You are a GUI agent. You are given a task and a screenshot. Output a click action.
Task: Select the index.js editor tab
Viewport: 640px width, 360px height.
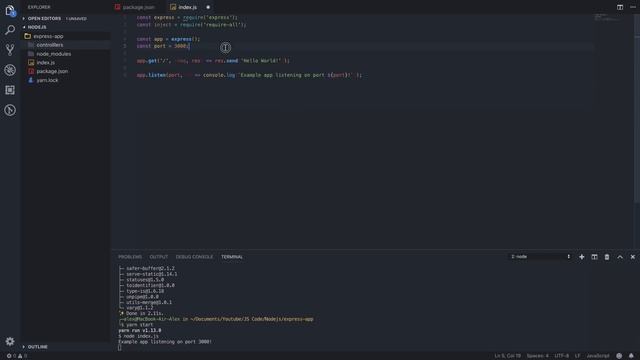[187, 7]
